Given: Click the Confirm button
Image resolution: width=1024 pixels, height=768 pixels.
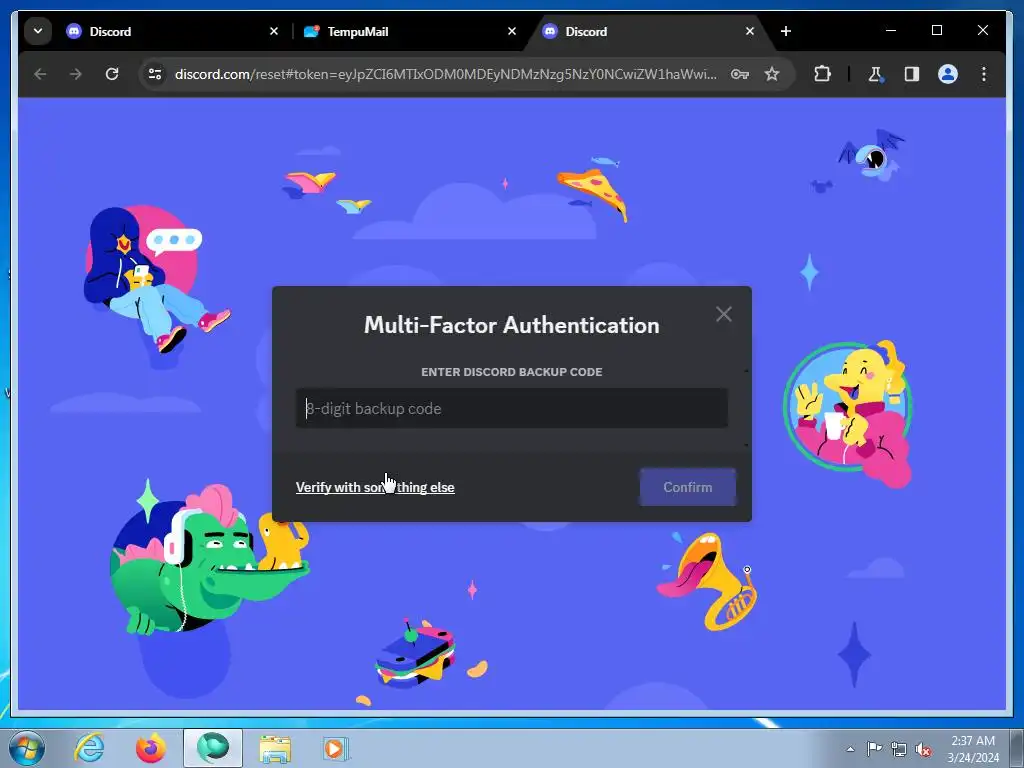Looking at the screenshot, I should pyautogui.click(x=688, y=487).
